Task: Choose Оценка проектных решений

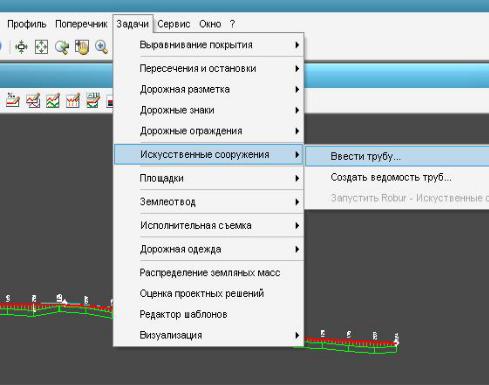Action: pyautogui.click(x=208, y=294)
